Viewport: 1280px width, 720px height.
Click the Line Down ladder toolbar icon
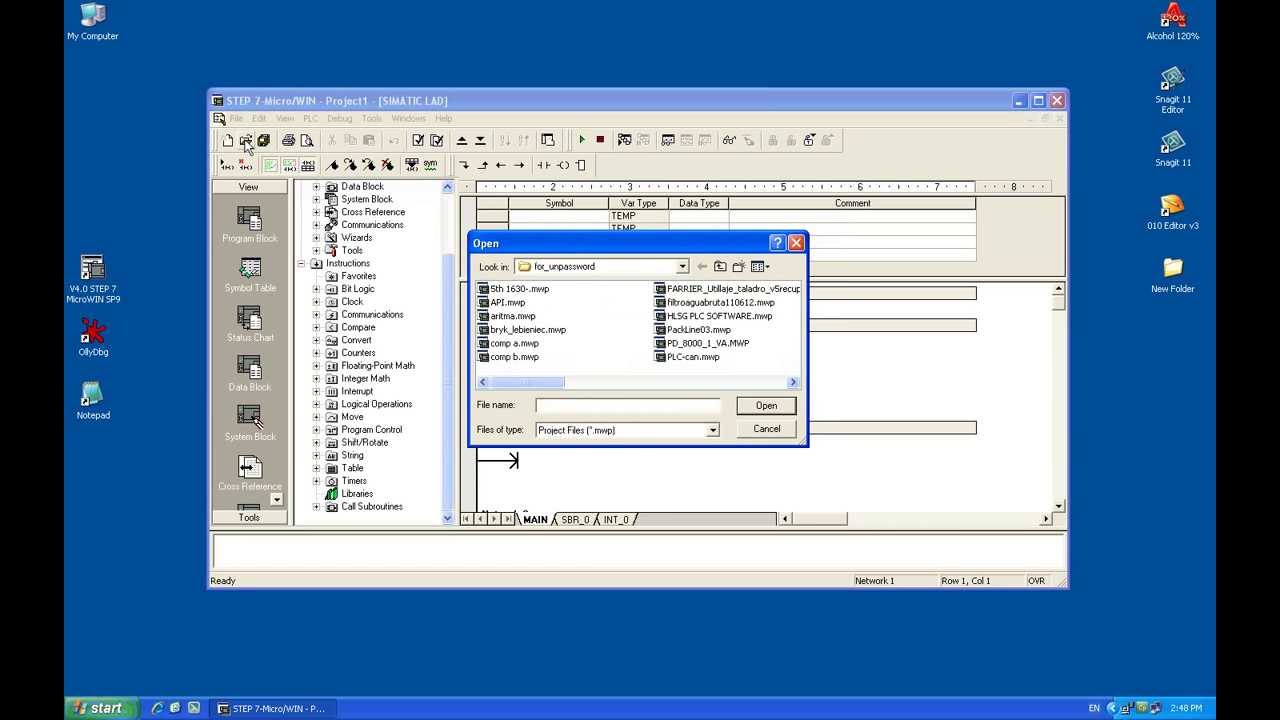pos(464,165)
